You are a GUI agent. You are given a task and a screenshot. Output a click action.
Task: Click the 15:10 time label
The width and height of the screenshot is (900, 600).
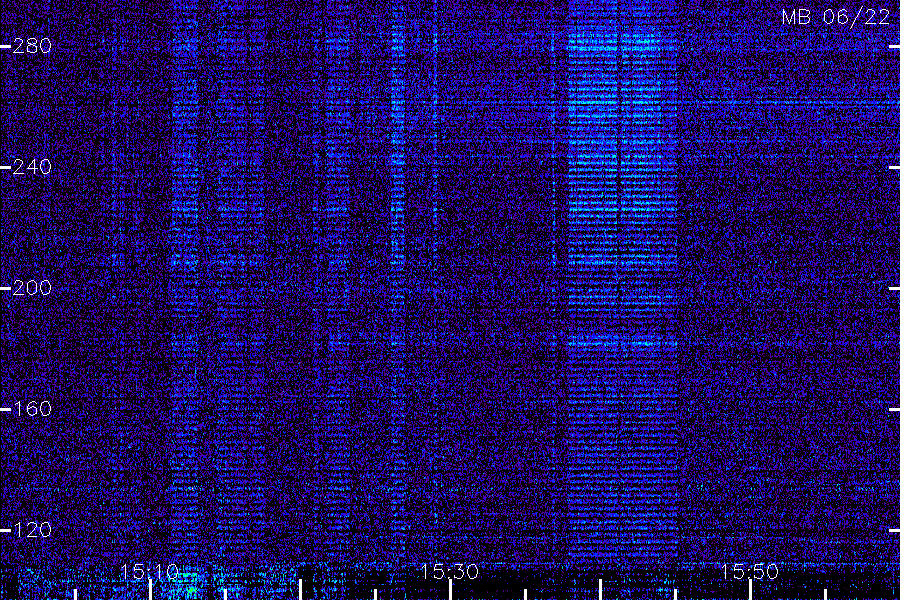[x=150, y=571]
